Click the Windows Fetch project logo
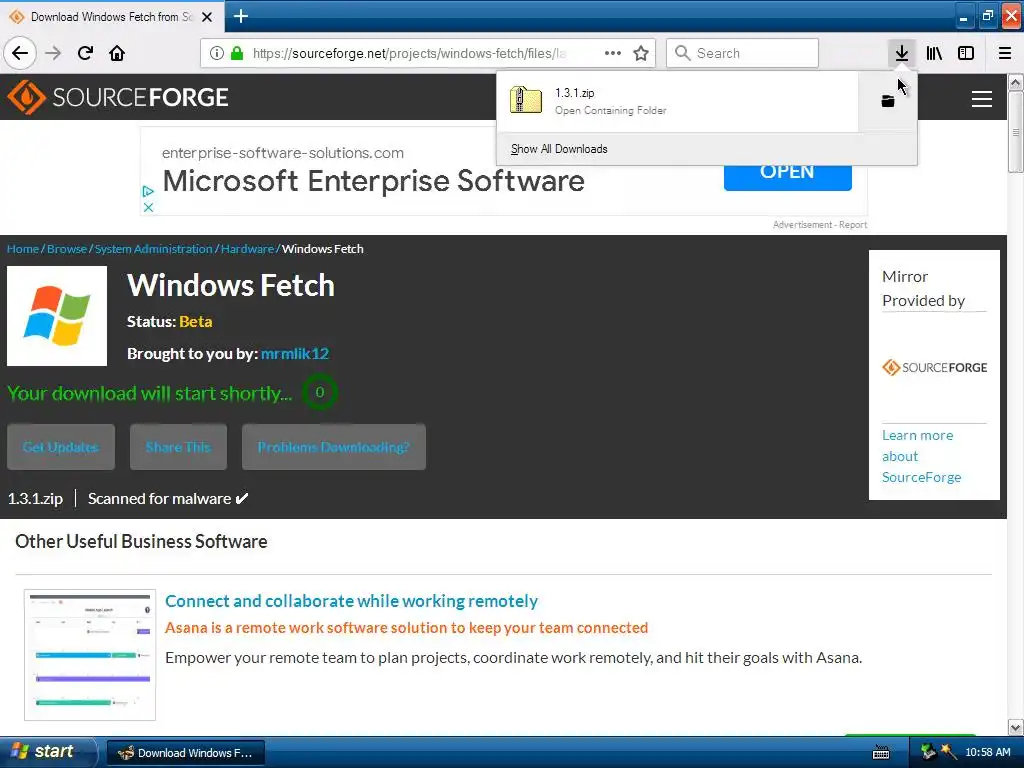This screenshot has width=1024, height=768. pyautogui.click(x=57, y=316)
